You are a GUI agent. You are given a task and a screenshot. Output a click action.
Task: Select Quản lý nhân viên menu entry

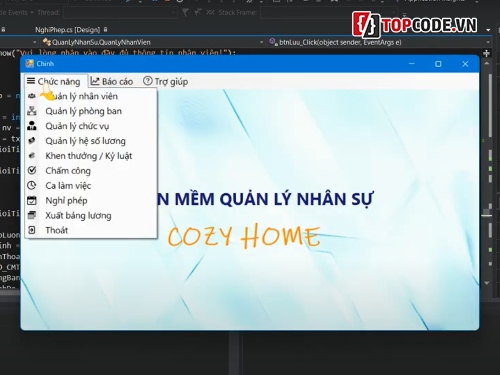(x=91, y=96)
